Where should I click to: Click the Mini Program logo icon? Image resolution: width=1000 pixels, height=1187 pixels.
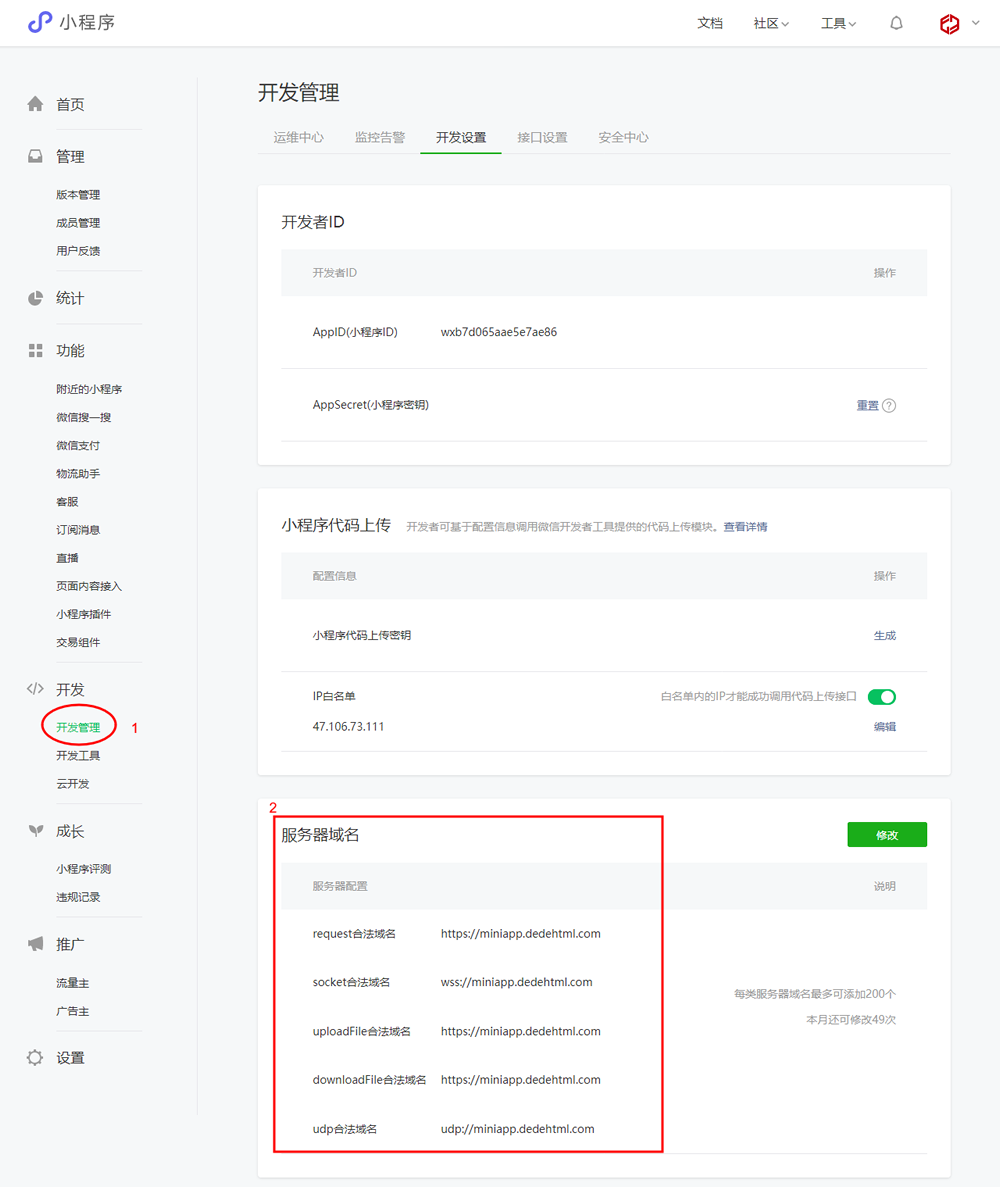coord(39,22)
